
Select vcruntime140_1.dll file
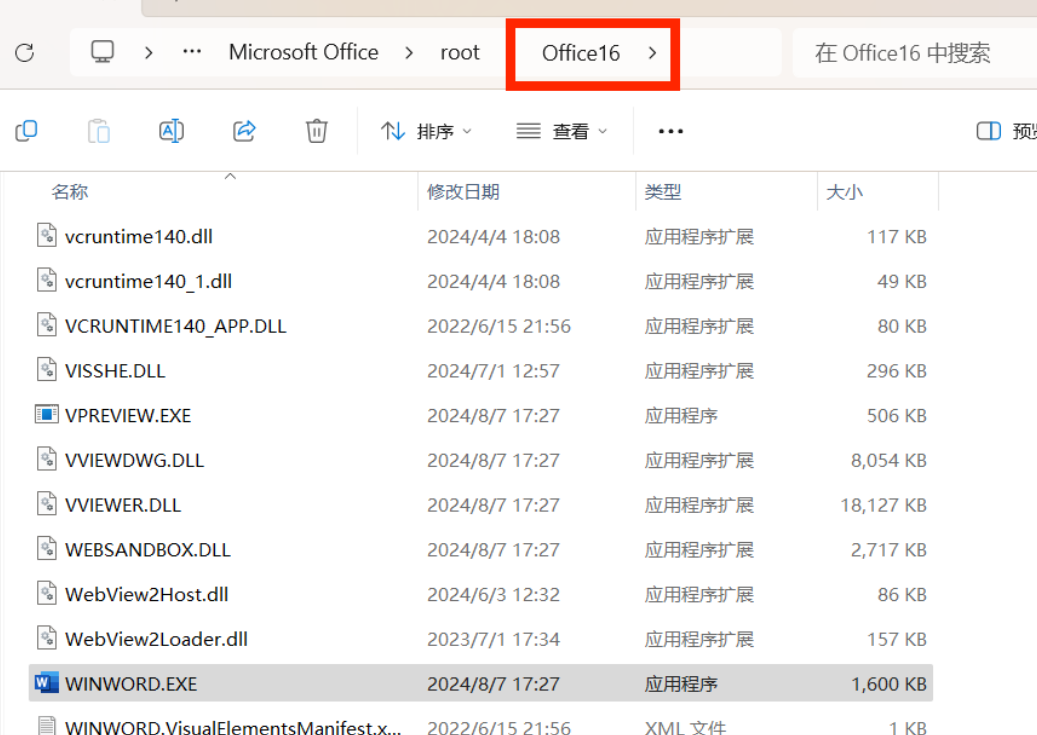pyautogui.click(x=148, y=282)
